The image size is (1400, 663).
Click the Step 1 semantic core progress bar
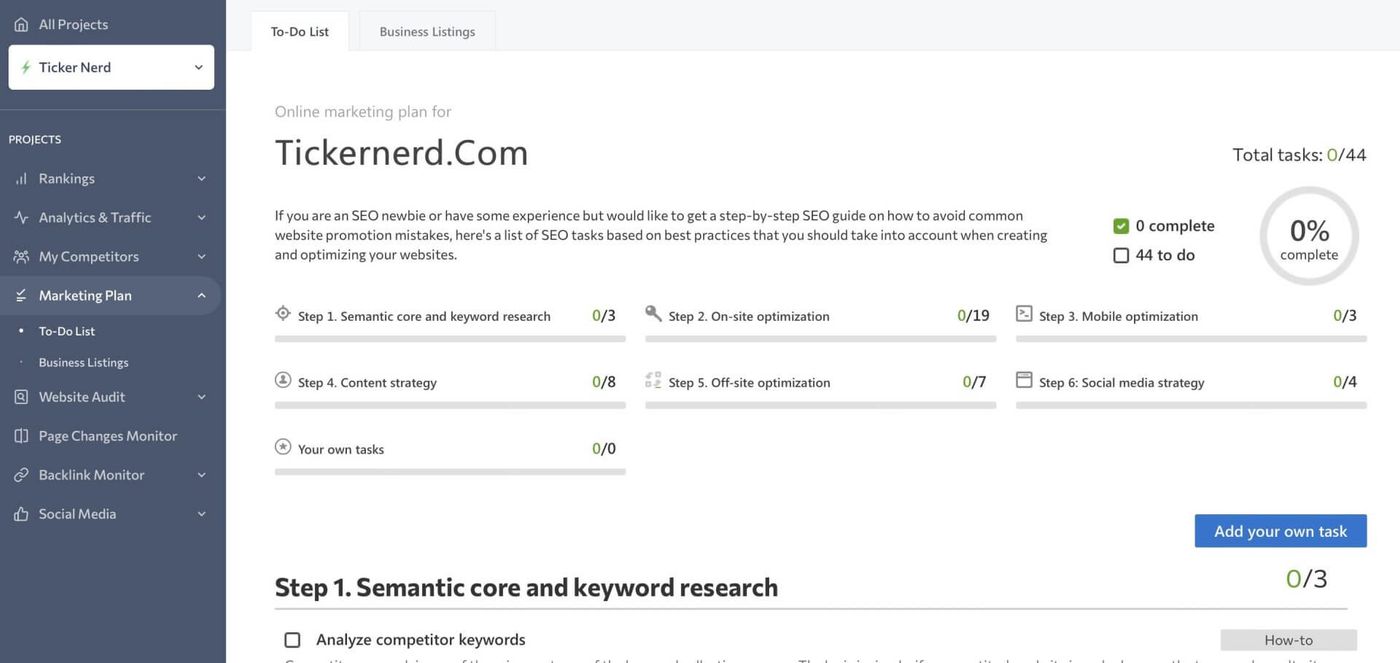(450, 339)
